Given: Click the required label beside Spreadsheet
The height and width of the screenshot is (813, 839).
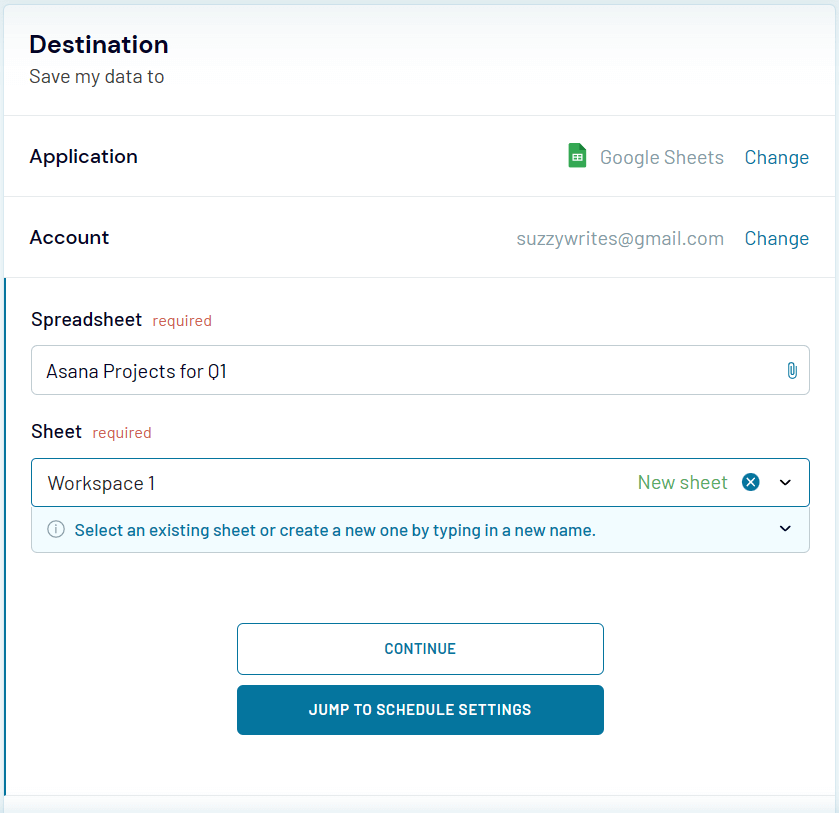Looking at the screenshot, I should (x=181, y=320).
